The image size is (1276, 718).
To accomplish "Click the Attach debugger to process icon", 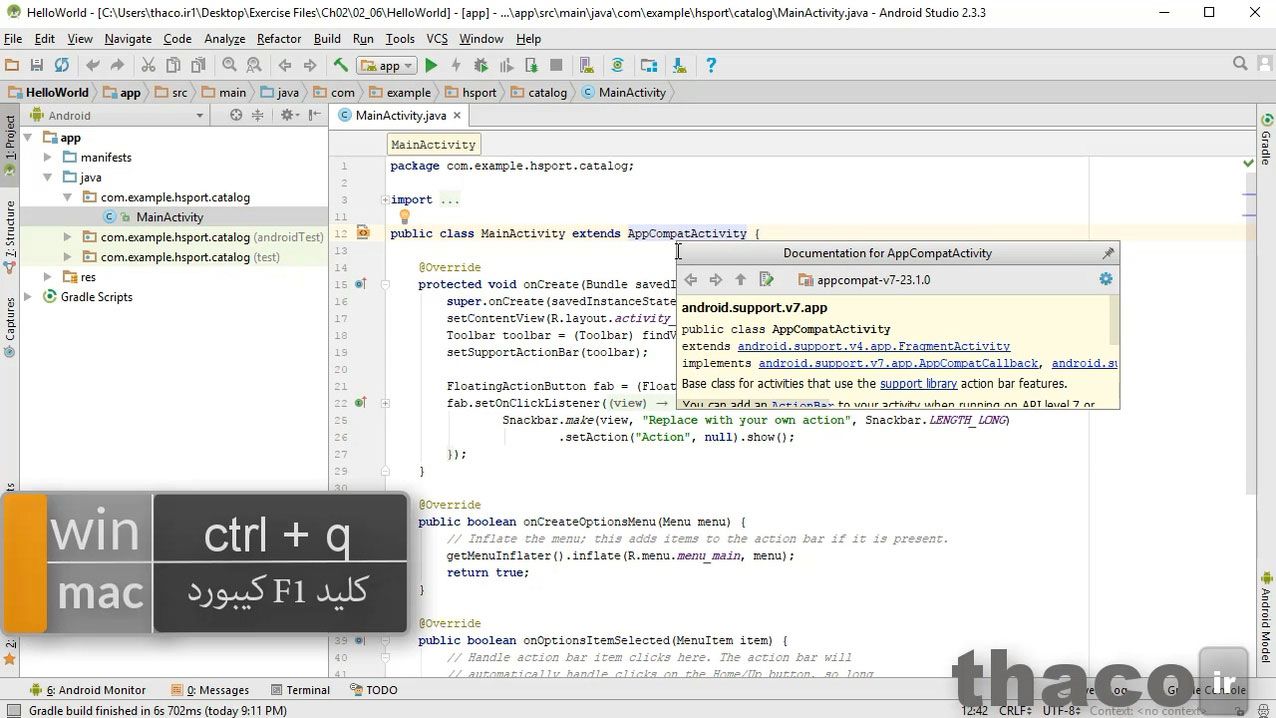I will tap(531, 65).
